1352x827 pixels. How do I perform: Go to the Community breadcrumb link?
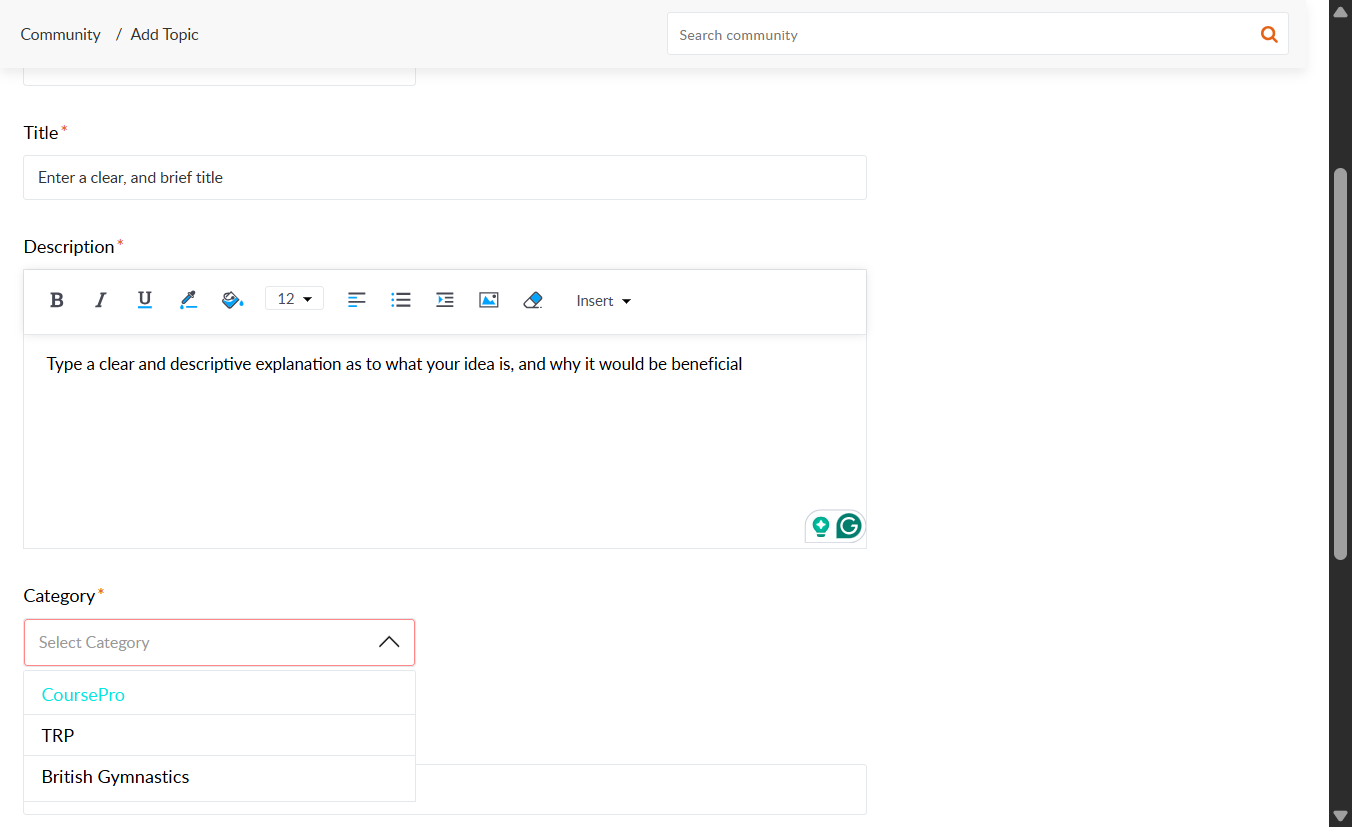(60, 34)
